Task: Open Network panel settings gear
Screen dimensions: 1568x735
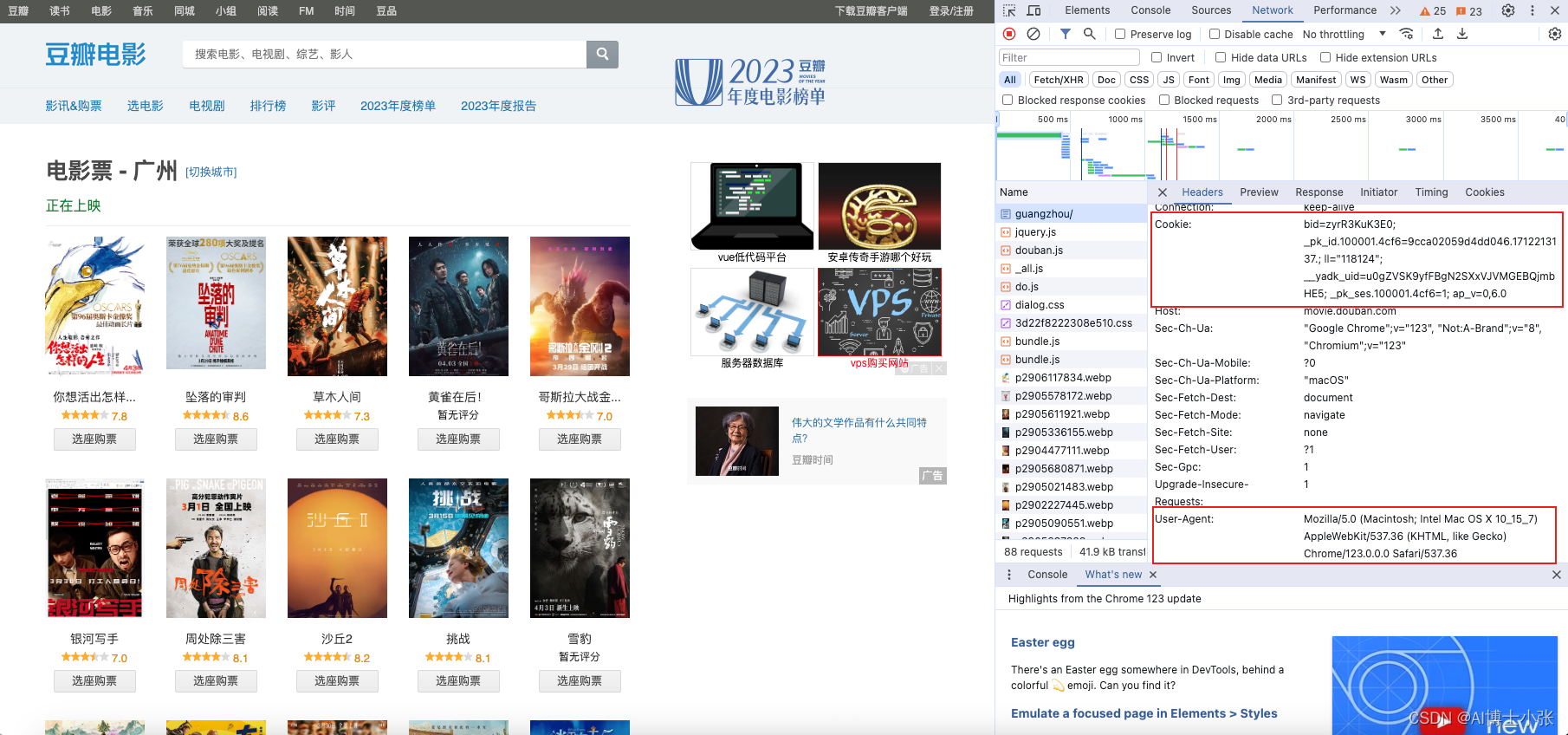Action: click(1555, 34)
